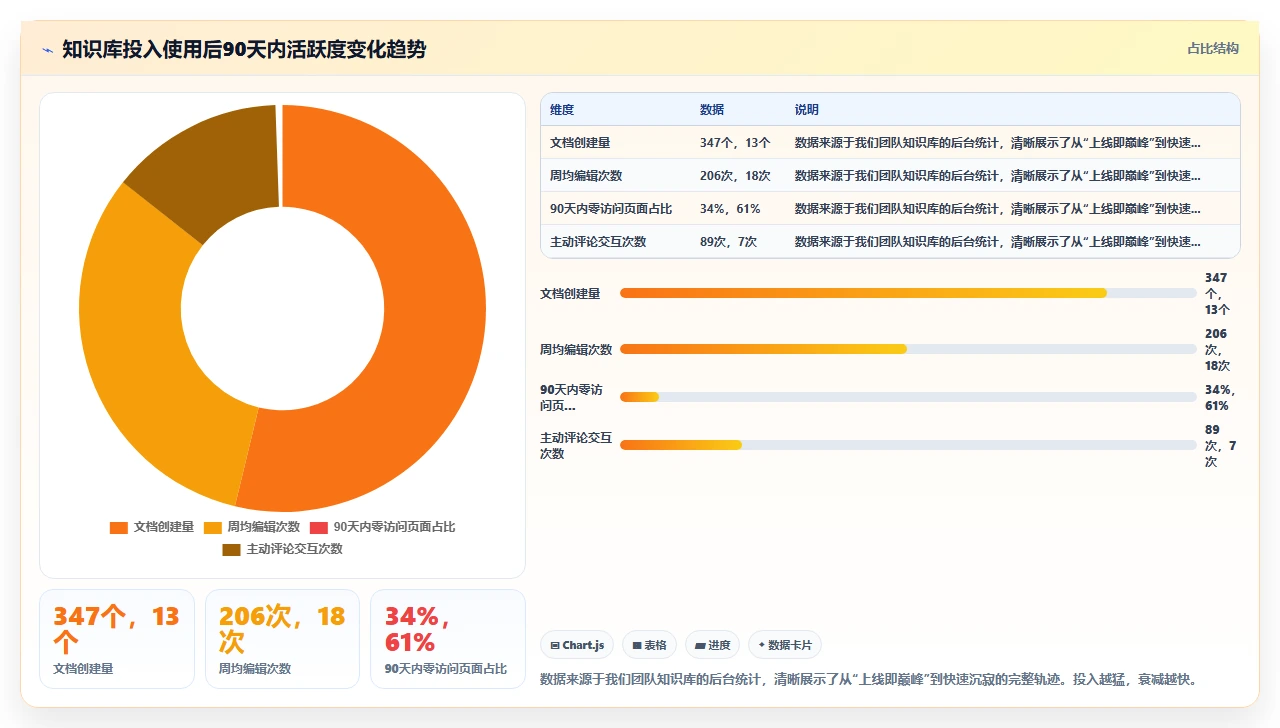Click the dashboard title 知识库投入使用后90天内活跃度变化趋势
1280x728 pixels.
(x=244, y=49)
